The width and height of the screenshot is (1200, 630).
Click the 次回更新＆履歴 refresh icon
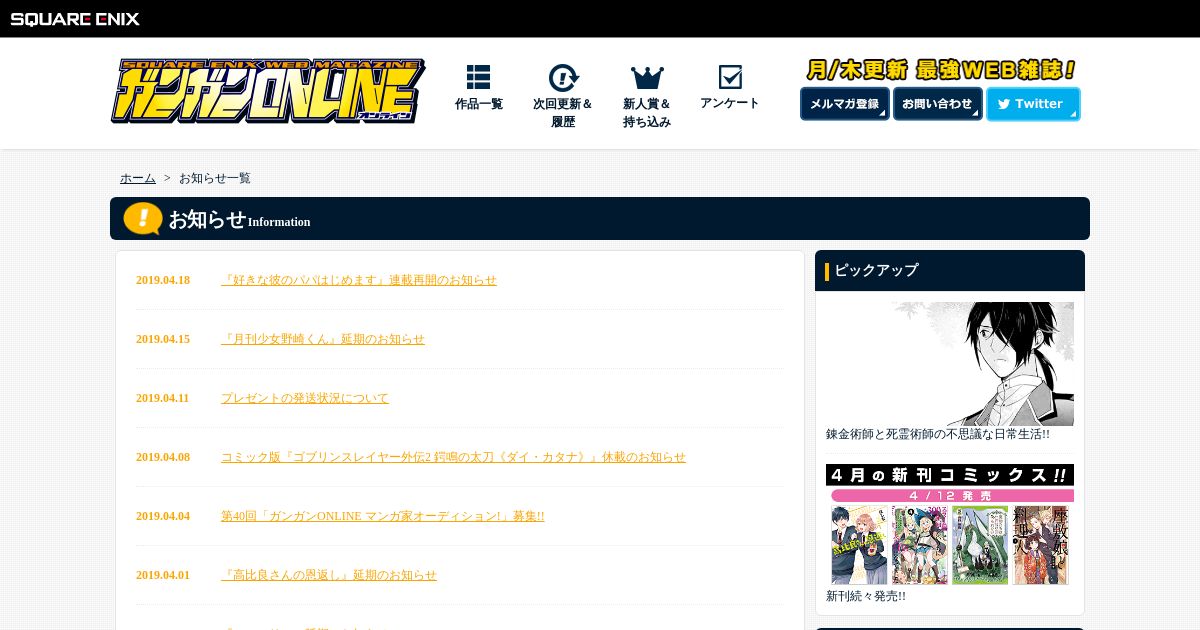pyautogui.click(x=563, y=78)
